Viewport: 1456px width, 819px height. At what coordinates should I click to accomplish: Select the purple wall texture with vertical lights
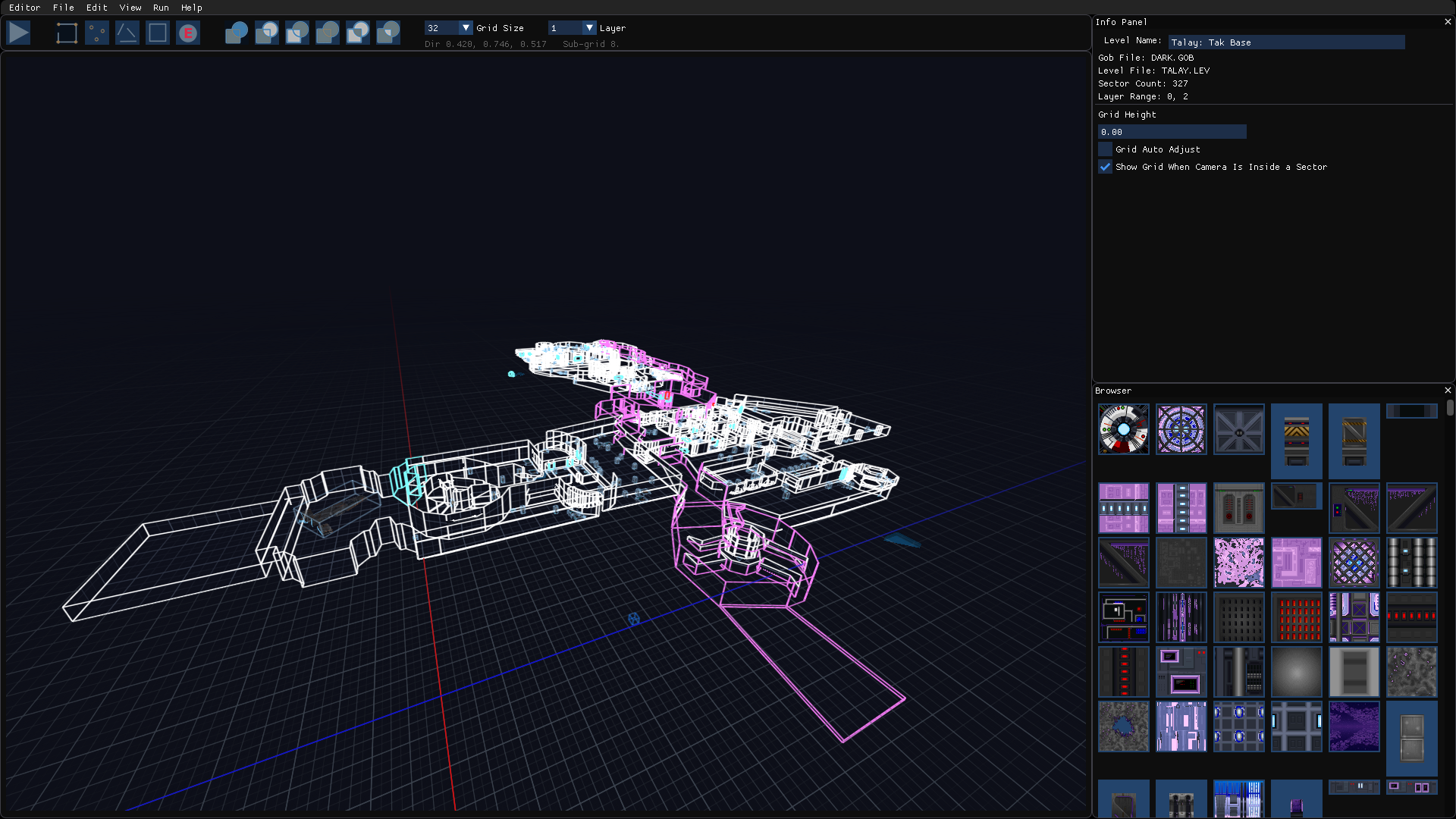click(x=1181, y=508)
